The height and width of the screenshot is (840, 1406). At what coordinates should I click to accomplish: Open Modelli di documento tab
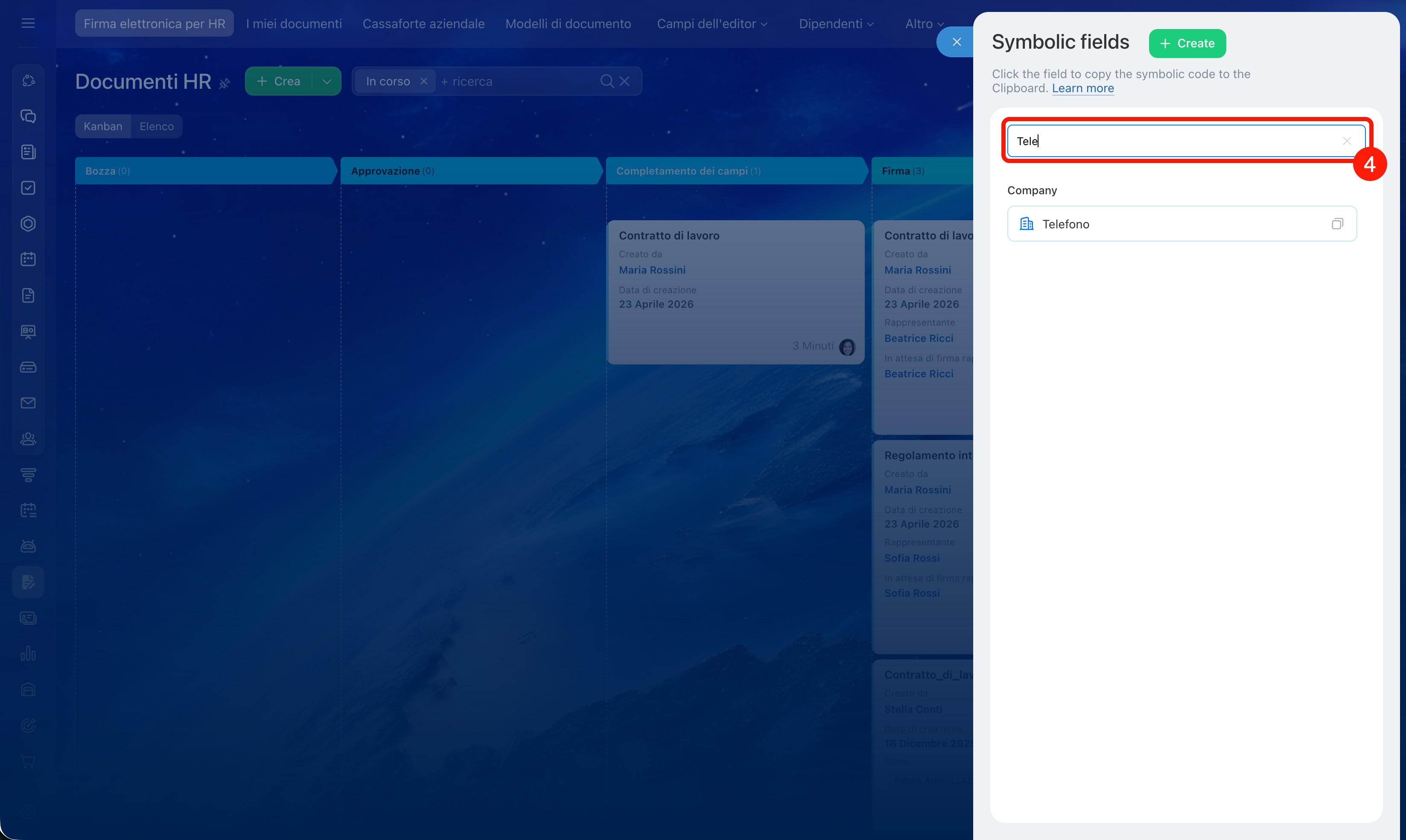(568, 24)
